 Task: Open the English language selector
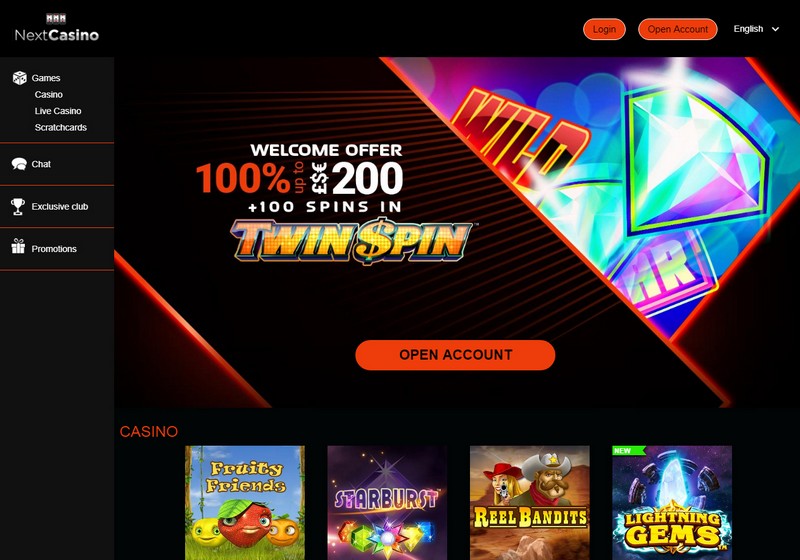pyautogui.click(x=756, y=29)
